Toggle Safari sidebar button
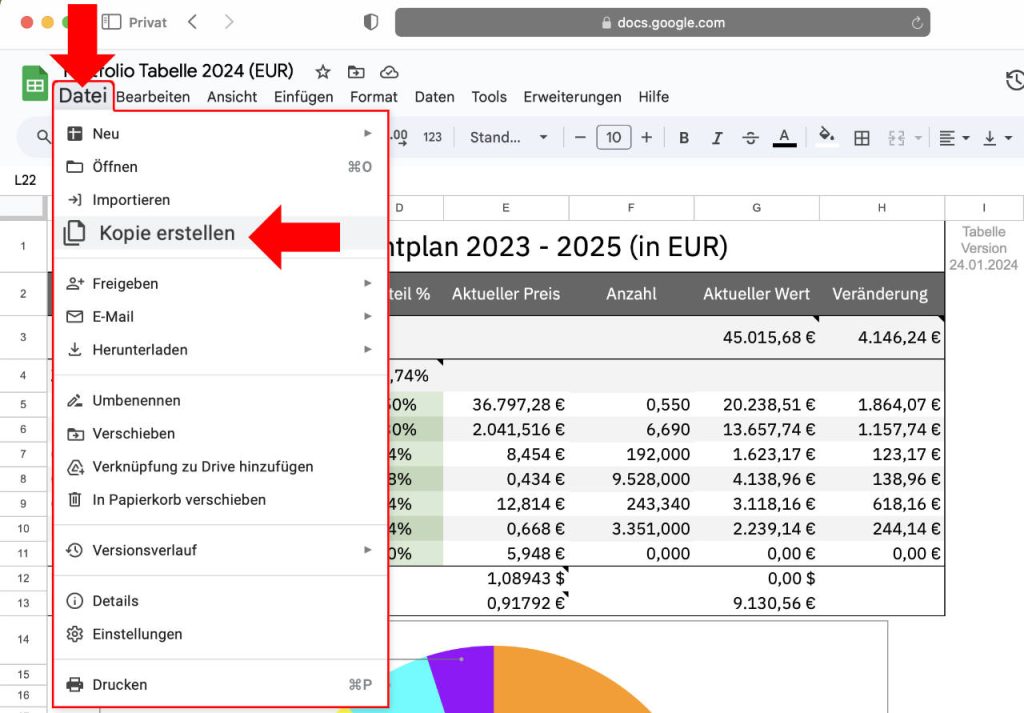The width and height of the screenshot is (1024, 713). click(x=111, y=22)
